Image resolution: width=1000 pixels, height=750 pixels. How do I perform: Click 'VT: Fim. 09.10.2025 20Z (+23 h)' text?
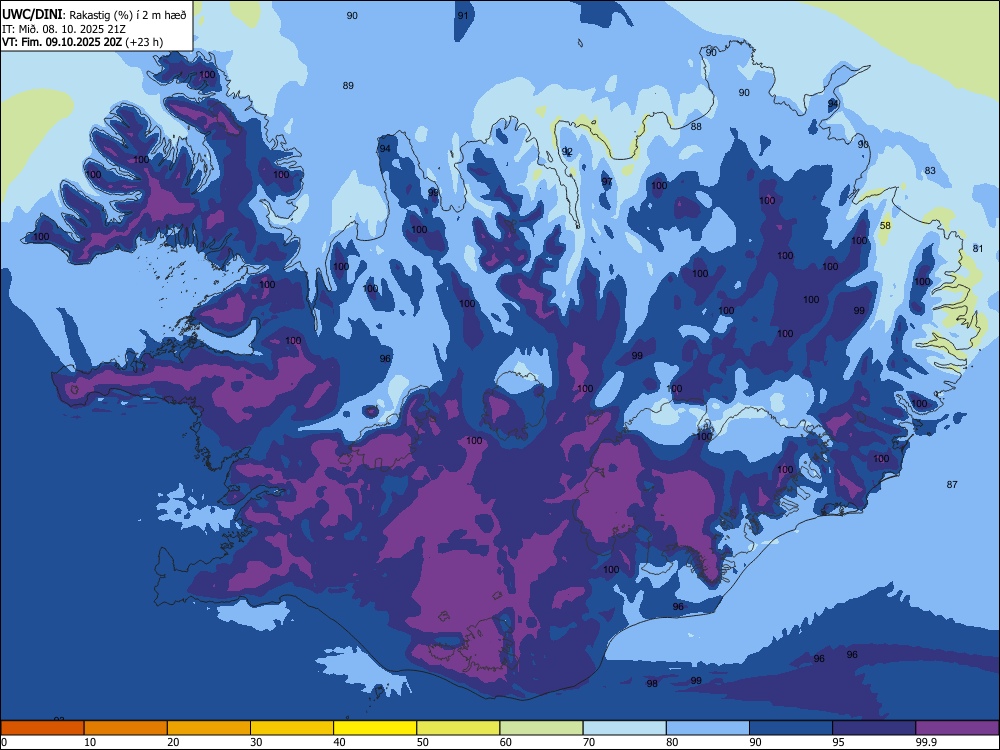tap(82, 42)
